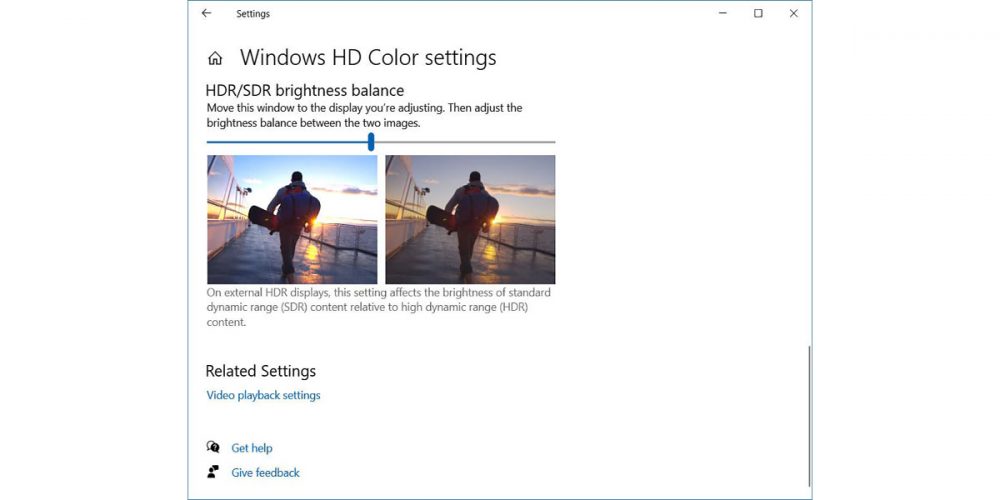Click the Windows HD Color settings heading
Image resolution: width=1000 pixels, height=500 pixels.
click(368, 58)
